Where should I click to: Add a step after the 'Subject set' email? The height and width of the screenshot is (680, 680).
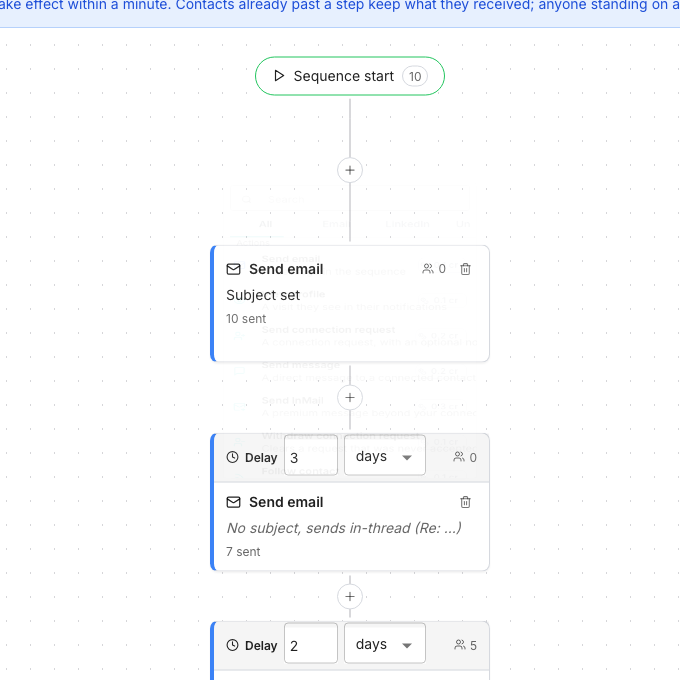pyautogui.click(x=350, y=397)
